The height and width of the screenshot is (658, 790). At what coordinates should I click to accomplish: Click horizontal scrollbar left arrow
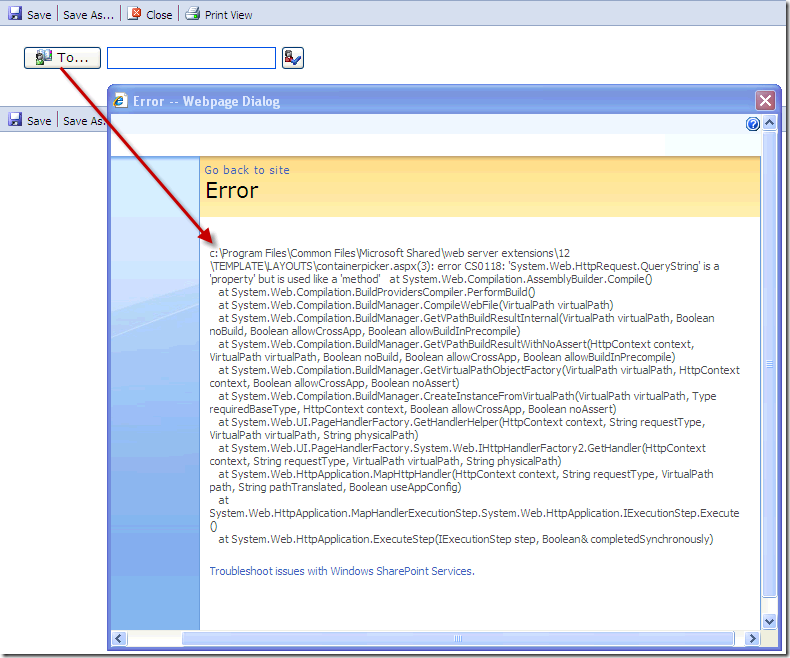coord(118,638)
